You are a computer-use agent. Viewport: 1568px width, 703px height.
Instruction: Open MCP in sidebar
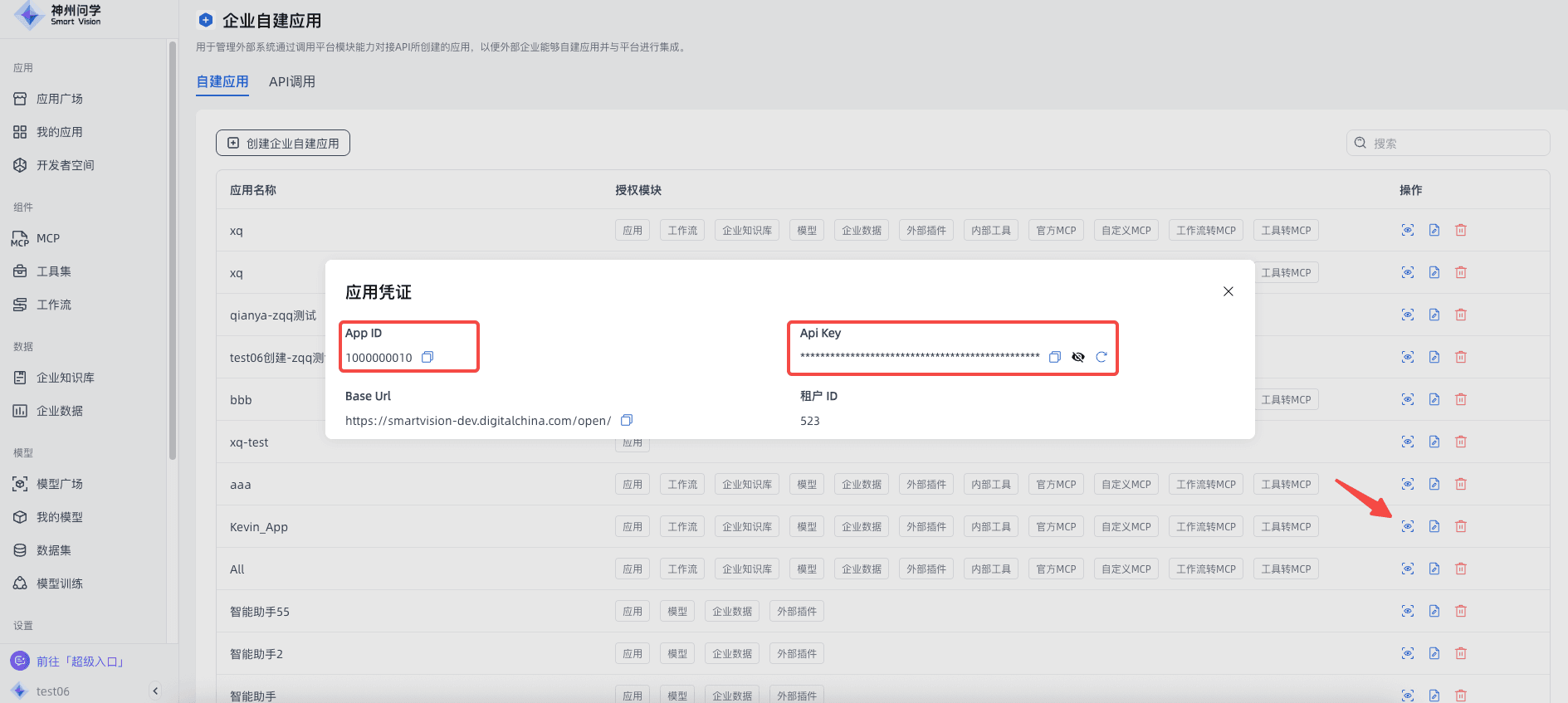[x=48, y=238]
